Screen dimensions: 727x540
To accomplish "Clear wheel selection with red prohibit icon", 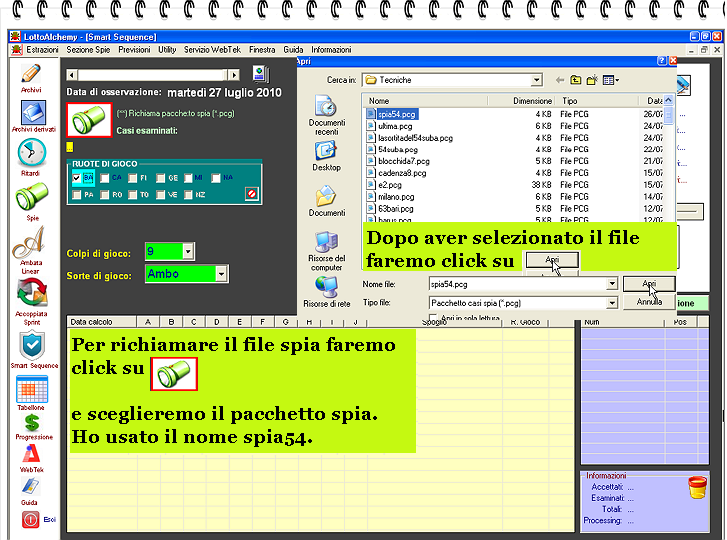I will pyautogui.click(x=252, y=193).
